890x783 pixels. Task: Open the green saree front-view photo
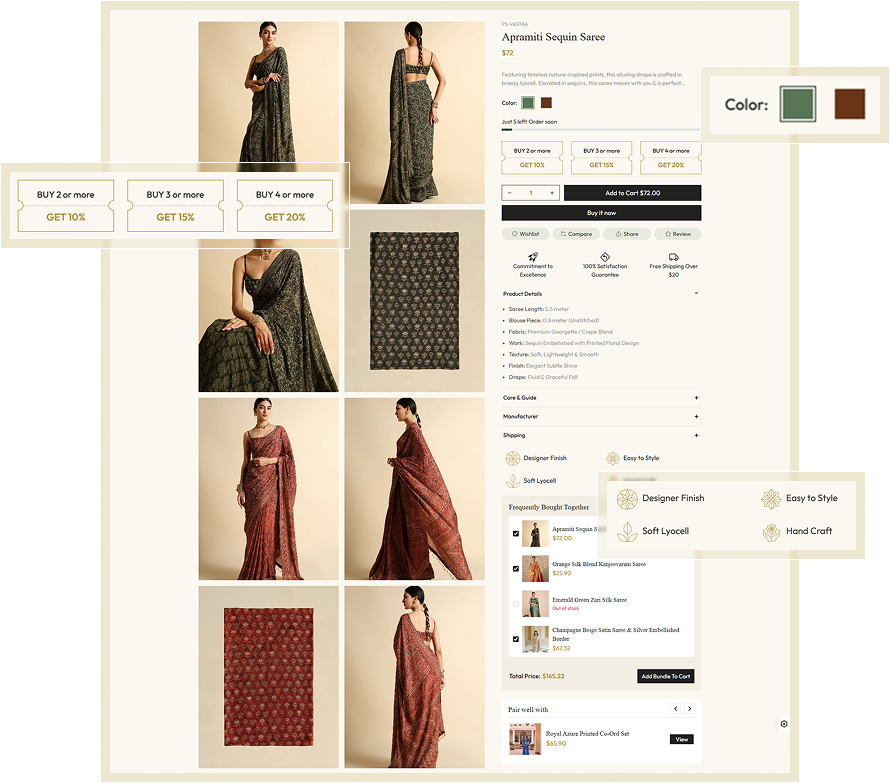(268, 93)
